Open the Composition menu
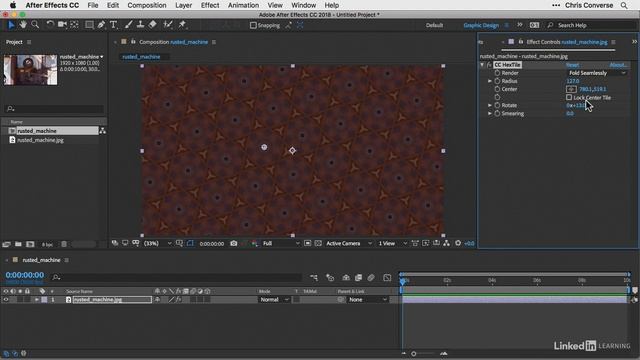 (x=147, y=5)
